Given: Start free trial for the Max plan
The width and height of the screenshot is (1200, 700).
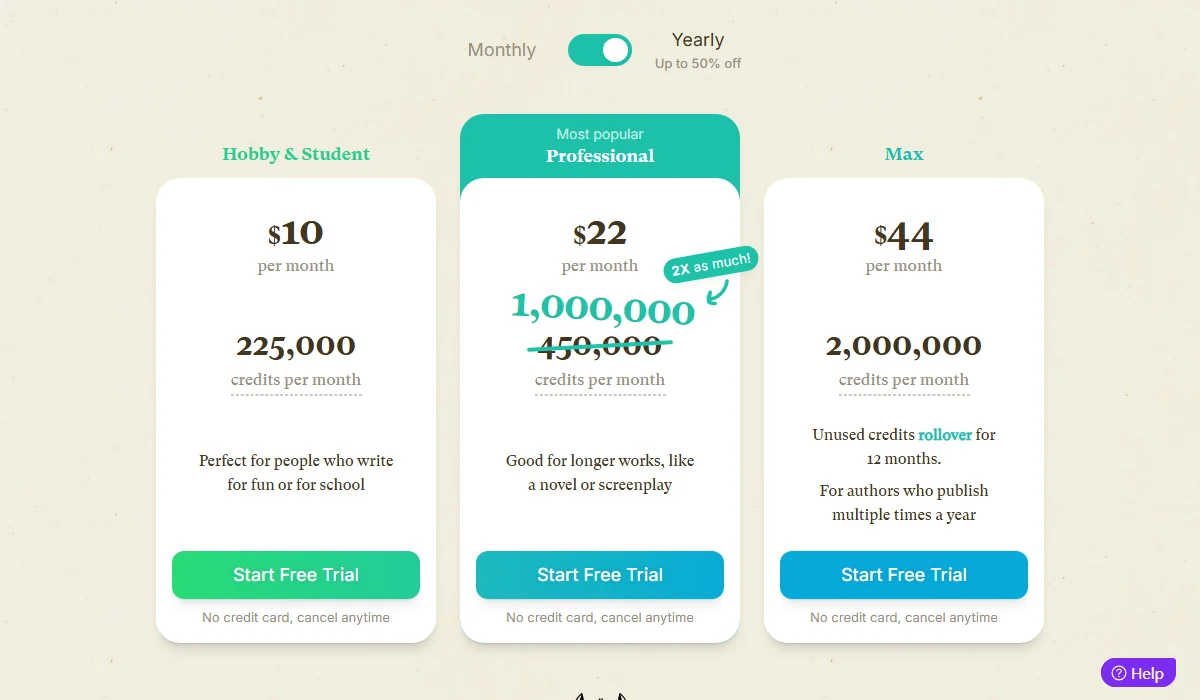Looking at the screenshot, I should (x=903, y=575).
